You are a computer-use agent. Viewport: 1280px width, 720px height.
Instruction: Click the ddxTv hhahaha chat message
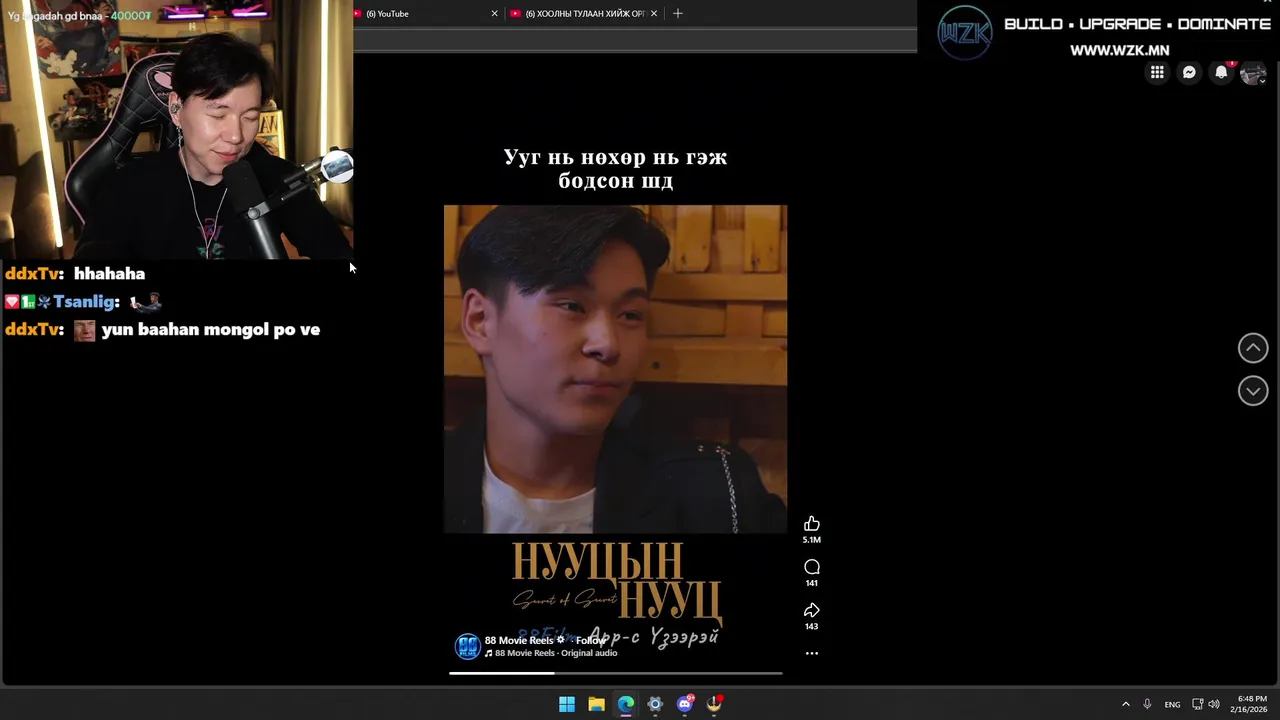pos(75,273)
